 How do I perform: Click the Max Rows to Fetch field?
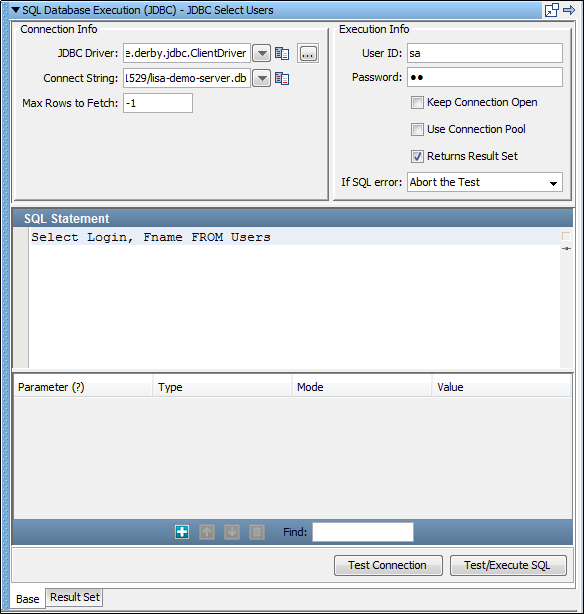pos(158,103)
